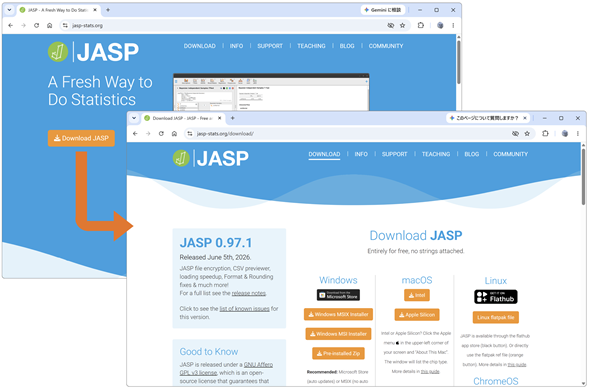This screenshot has height=391, width=590.
Task: Click the profile avatar icon in back window
Action: (440, 26)
